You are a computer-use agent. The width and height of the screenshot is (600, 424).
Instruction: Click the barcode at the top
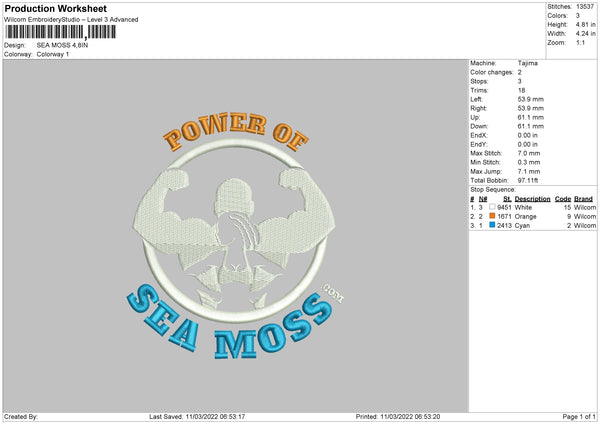60,32
